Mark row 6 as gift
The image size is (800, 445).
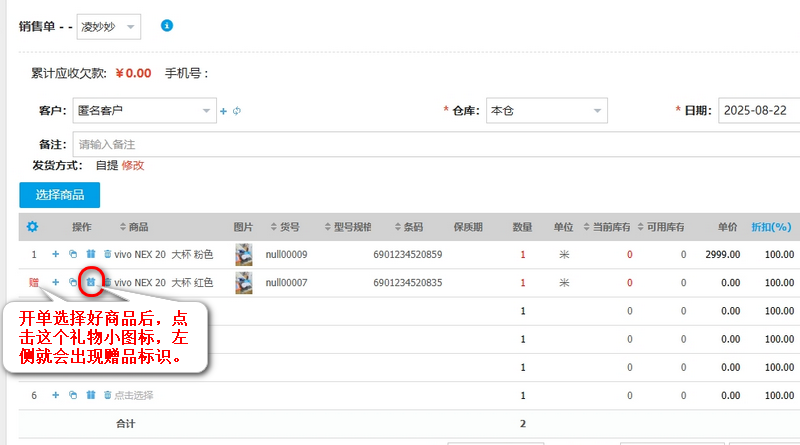[91, 395]
